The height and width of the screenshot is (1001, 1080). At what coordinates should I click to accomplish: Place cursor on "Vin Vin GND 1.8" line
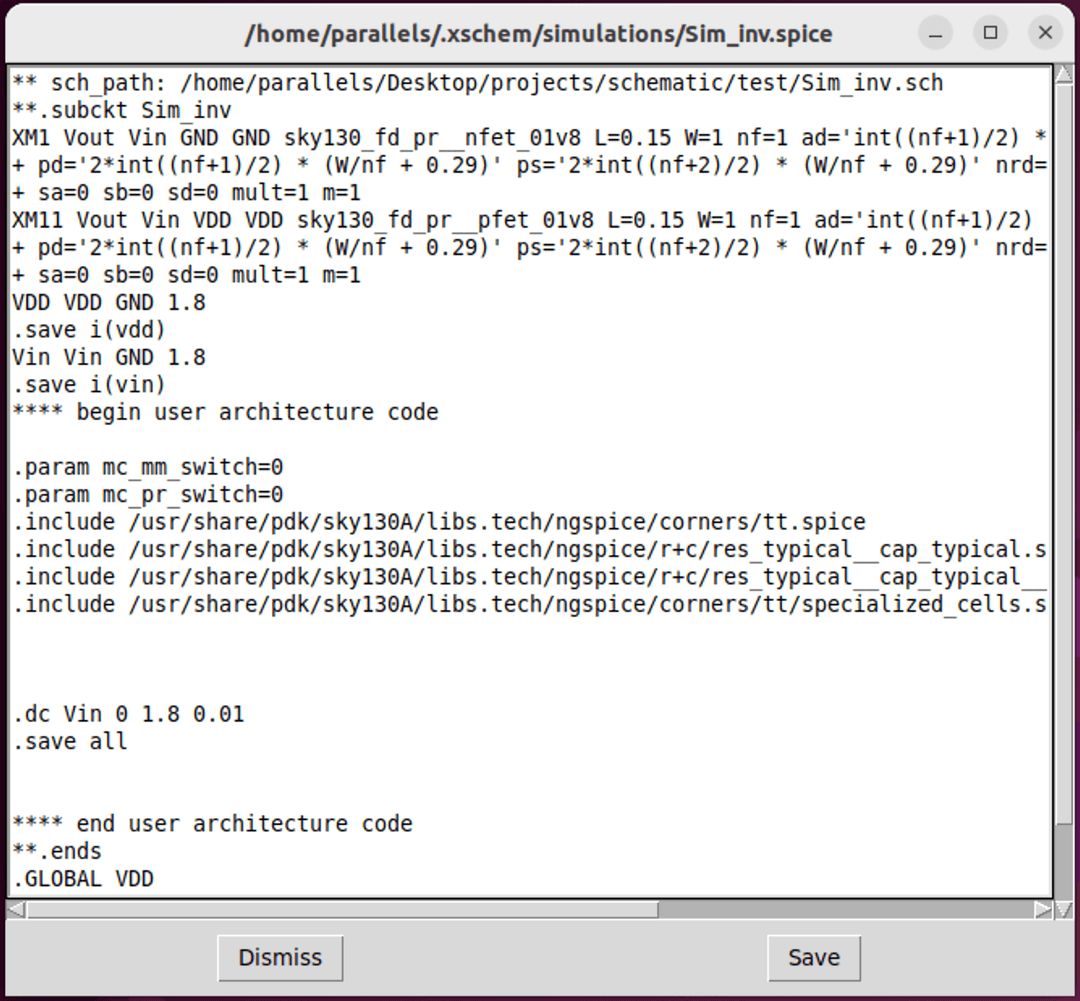109,358
